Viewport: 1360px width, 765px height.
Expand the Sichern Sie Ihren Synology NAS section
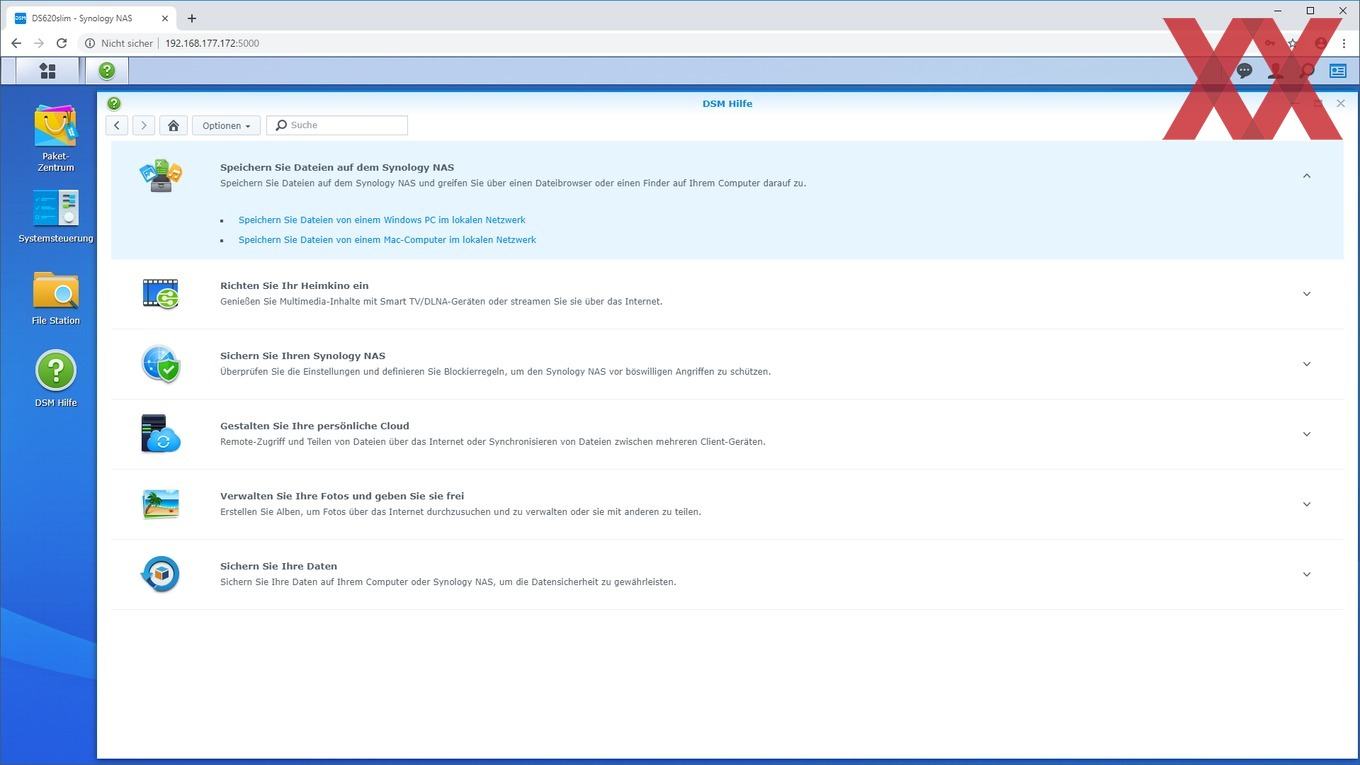(x=1306, y=364)
